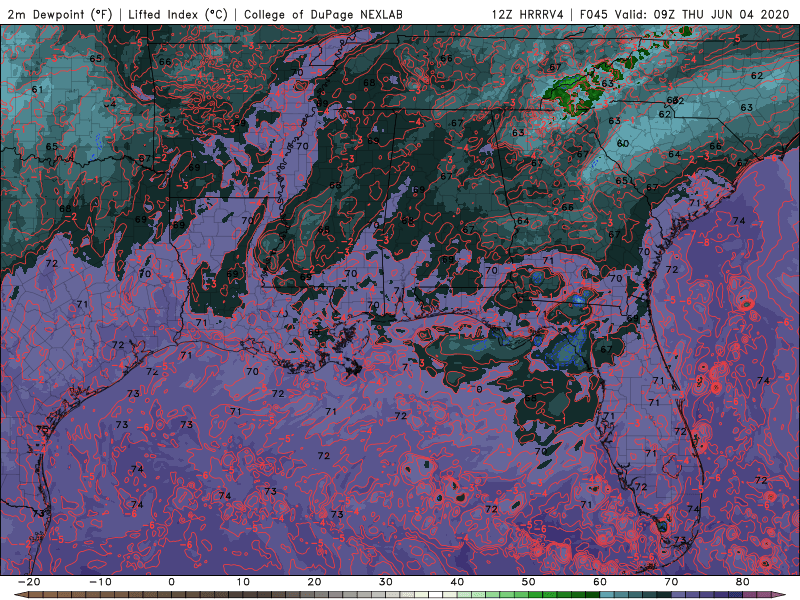Click the '75' dewpoint value on Texas coast
Image resolution: width=800 pixels, height=600 pixels.
pyautogui.click(x=42, y=430)
